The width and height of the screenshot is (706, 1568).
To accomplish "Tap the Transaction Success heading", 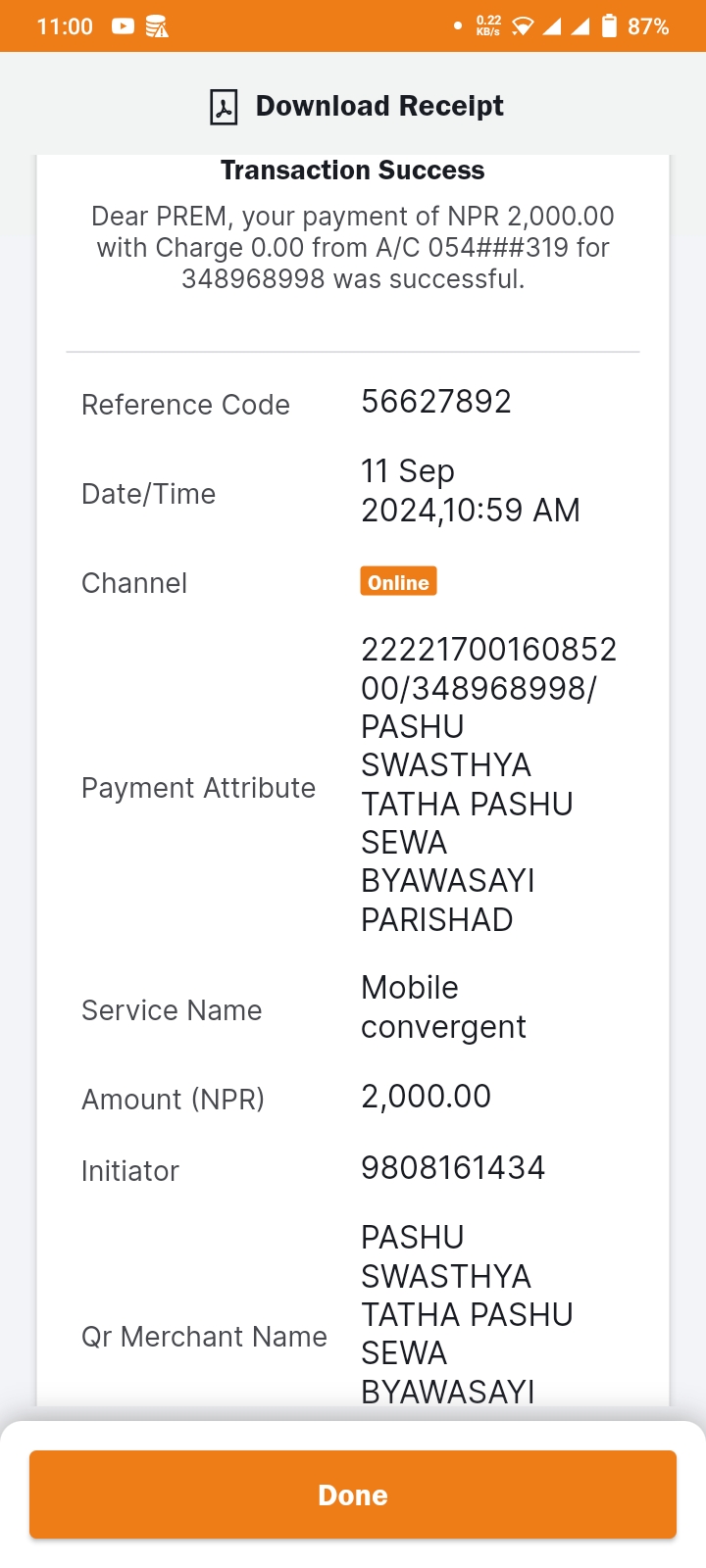I will [x=353, y=171].
